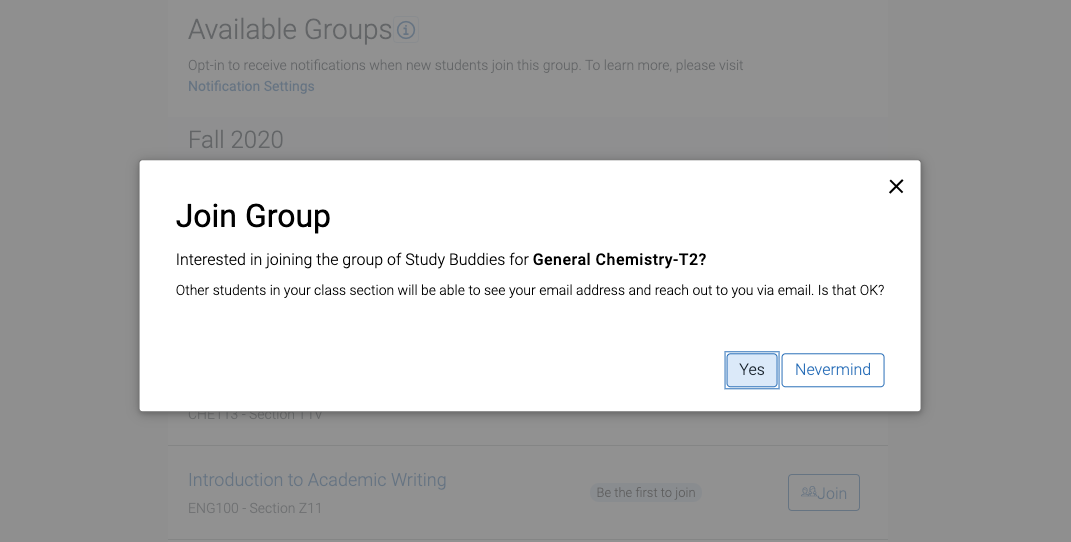Join the ENG100 study group
Screen dimensions: 1071x542
pyautogui.click(x=824, y=493)
